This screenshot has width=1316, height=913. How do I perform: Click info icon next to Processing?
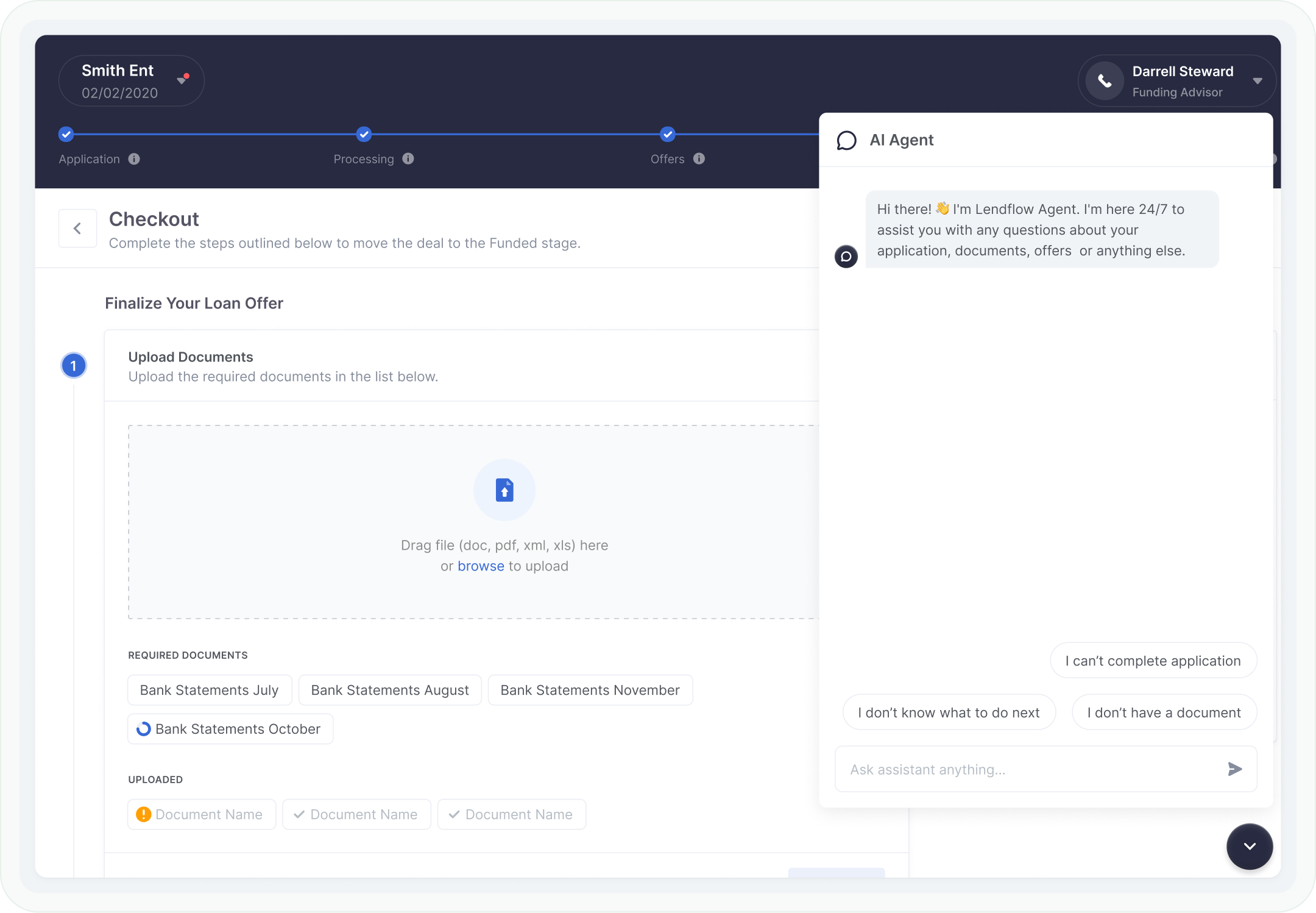pos(408,159)
